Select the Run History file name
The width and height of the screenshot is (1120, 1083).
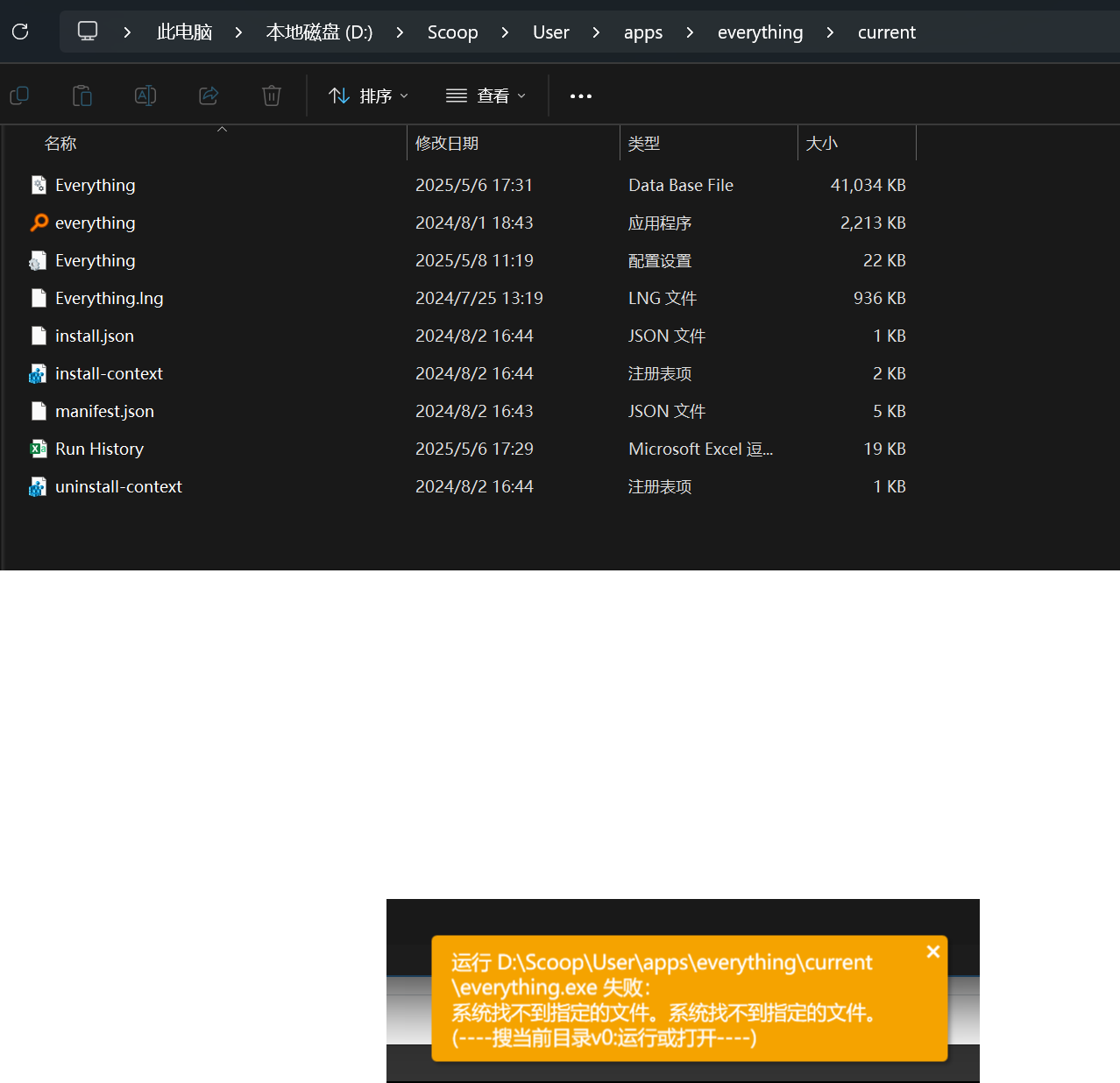click(x=99, y=449)
